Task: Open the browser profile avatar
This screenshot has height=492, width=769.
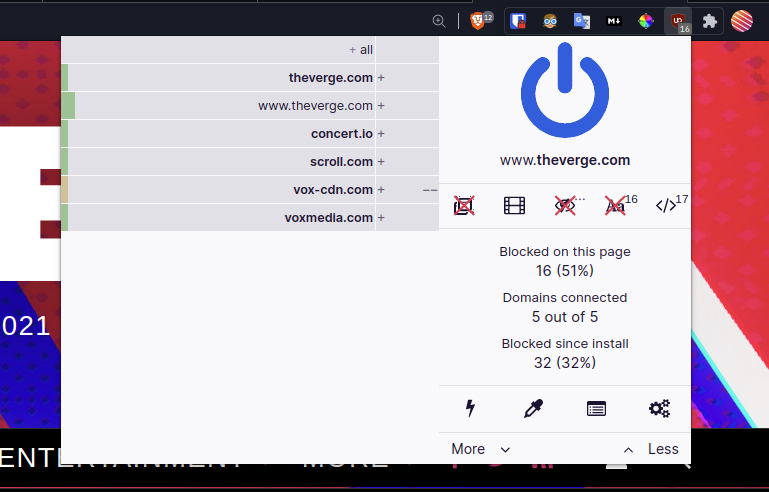Action: click(742, 21)
